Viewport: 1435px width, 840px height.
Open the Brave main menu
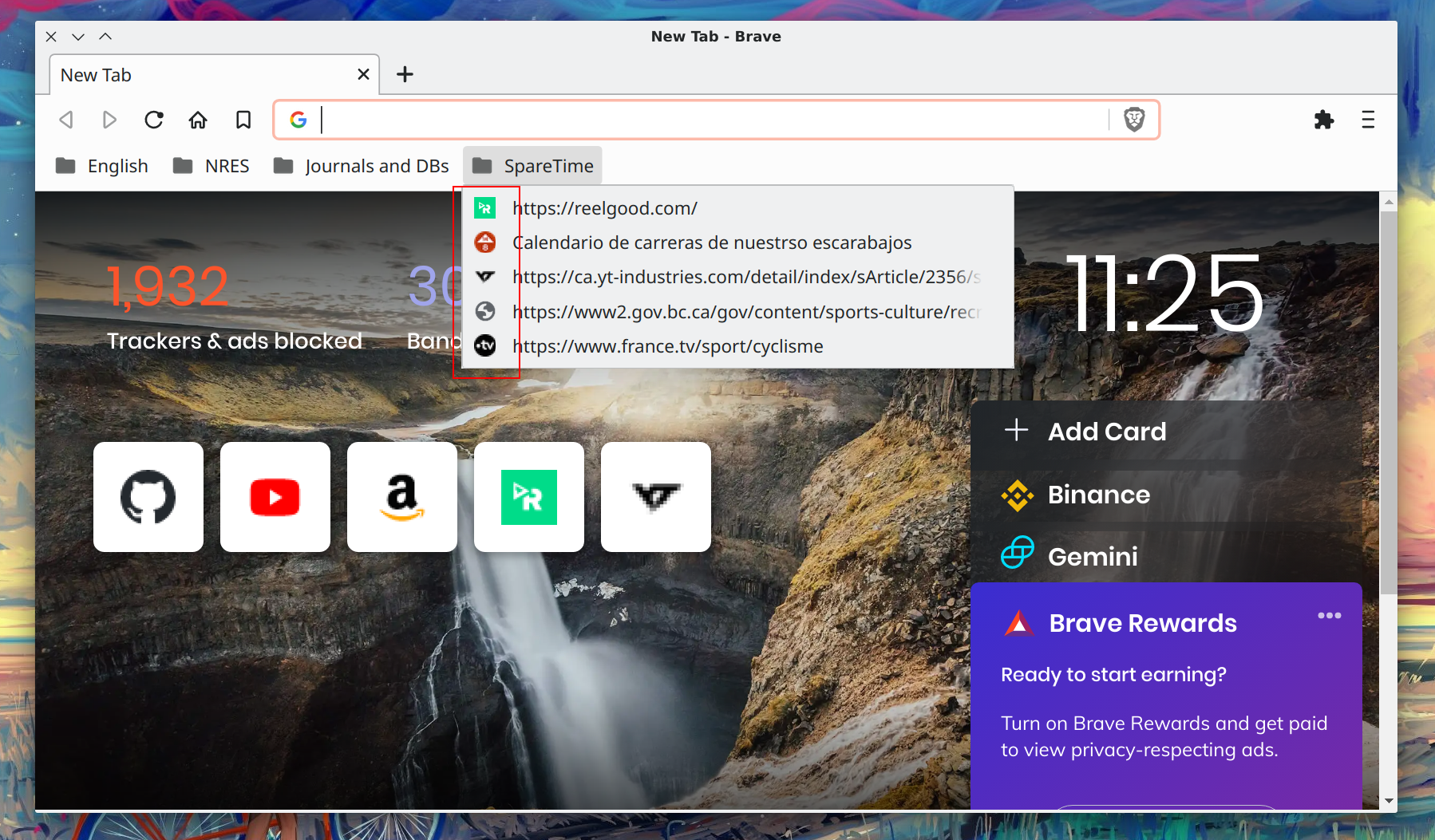(1368, 120)
